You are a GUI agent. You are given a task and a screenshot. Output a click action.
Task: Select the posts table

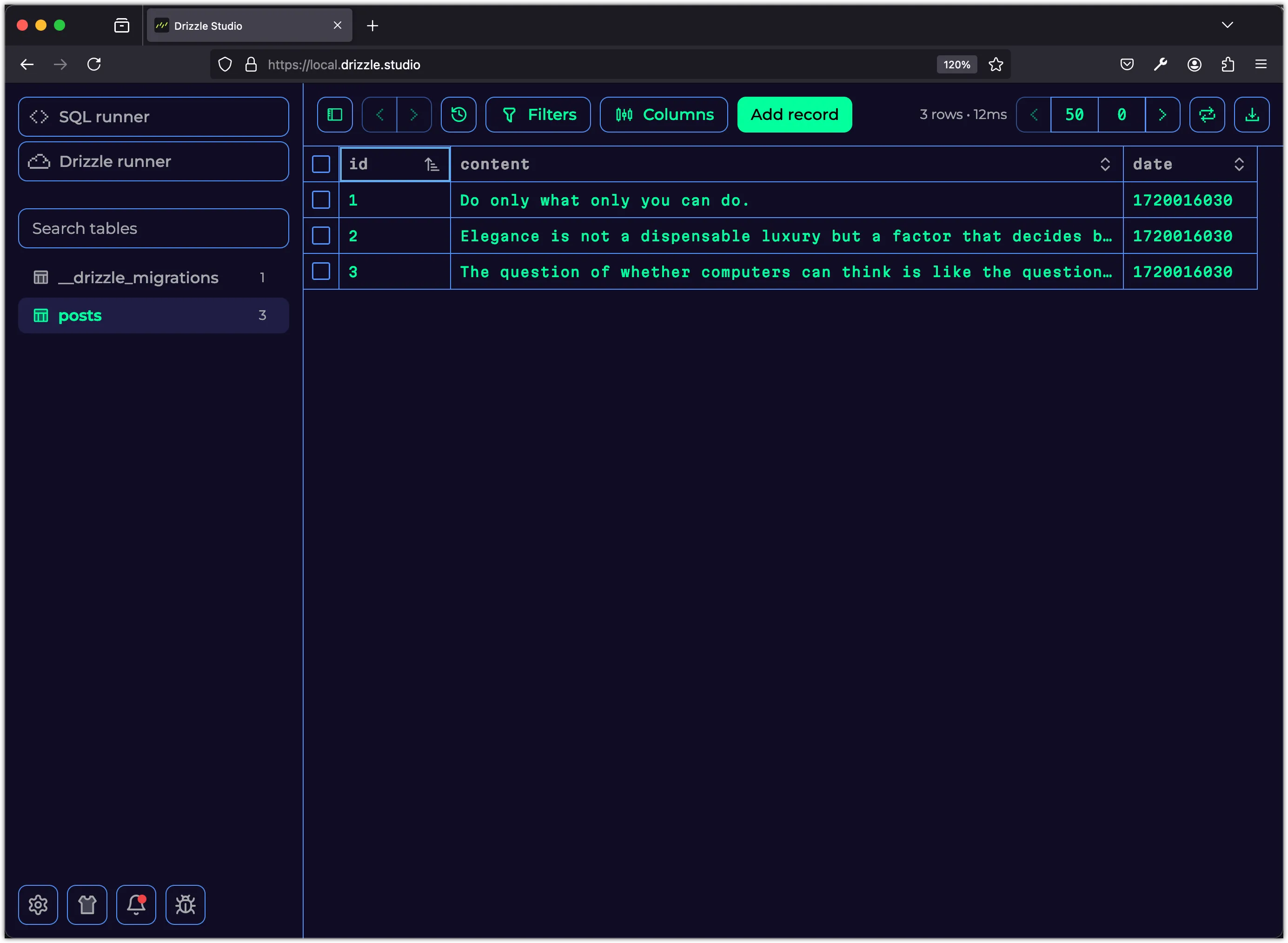153,316
